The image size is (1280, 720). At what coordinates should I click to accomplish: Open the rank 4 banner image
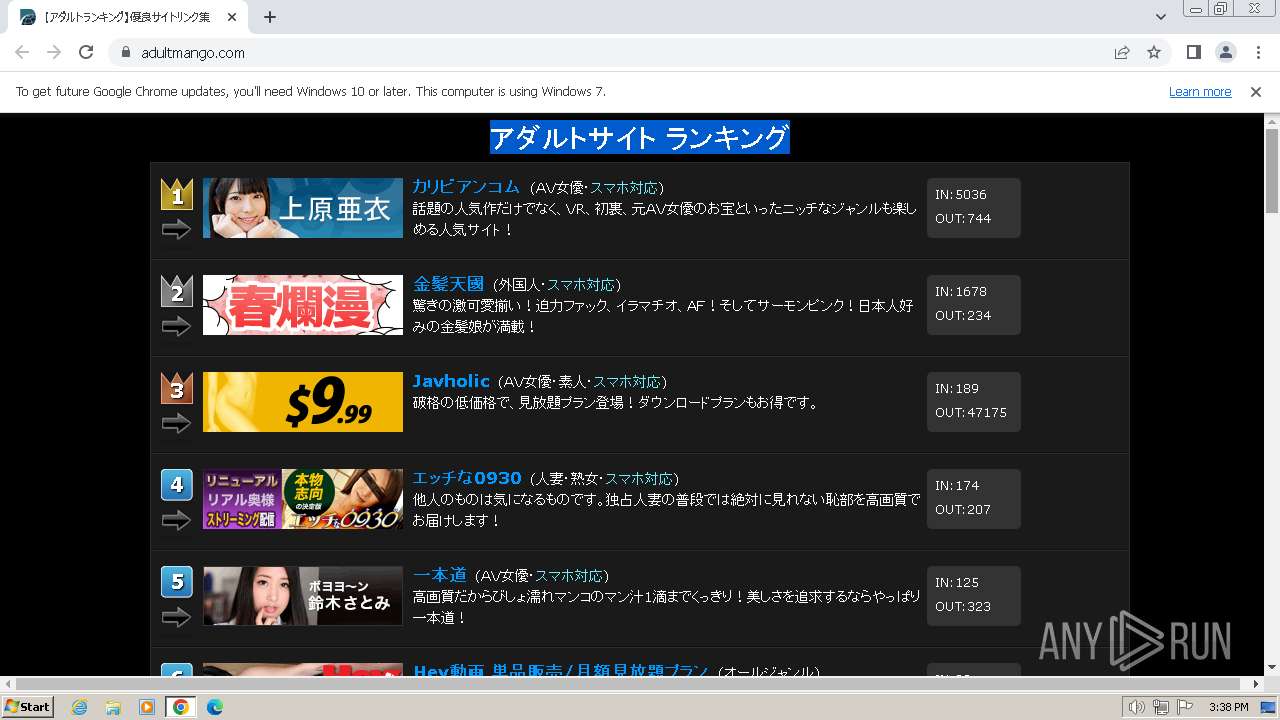click(x=303, y=499)
